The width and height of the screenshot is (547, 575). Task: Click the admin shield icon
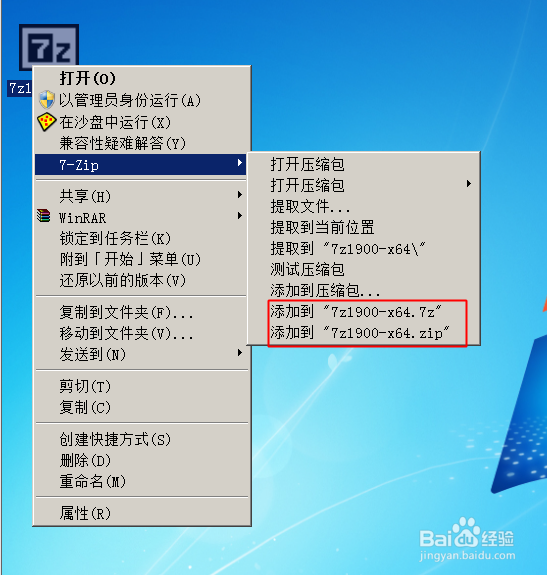point(47,100)
